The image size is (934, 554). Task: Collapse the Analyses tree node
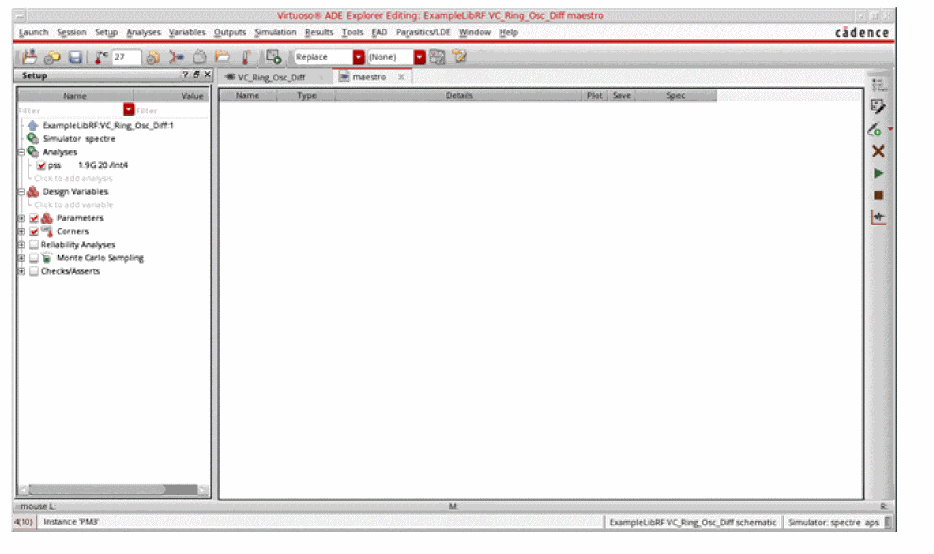coord(21,152)
